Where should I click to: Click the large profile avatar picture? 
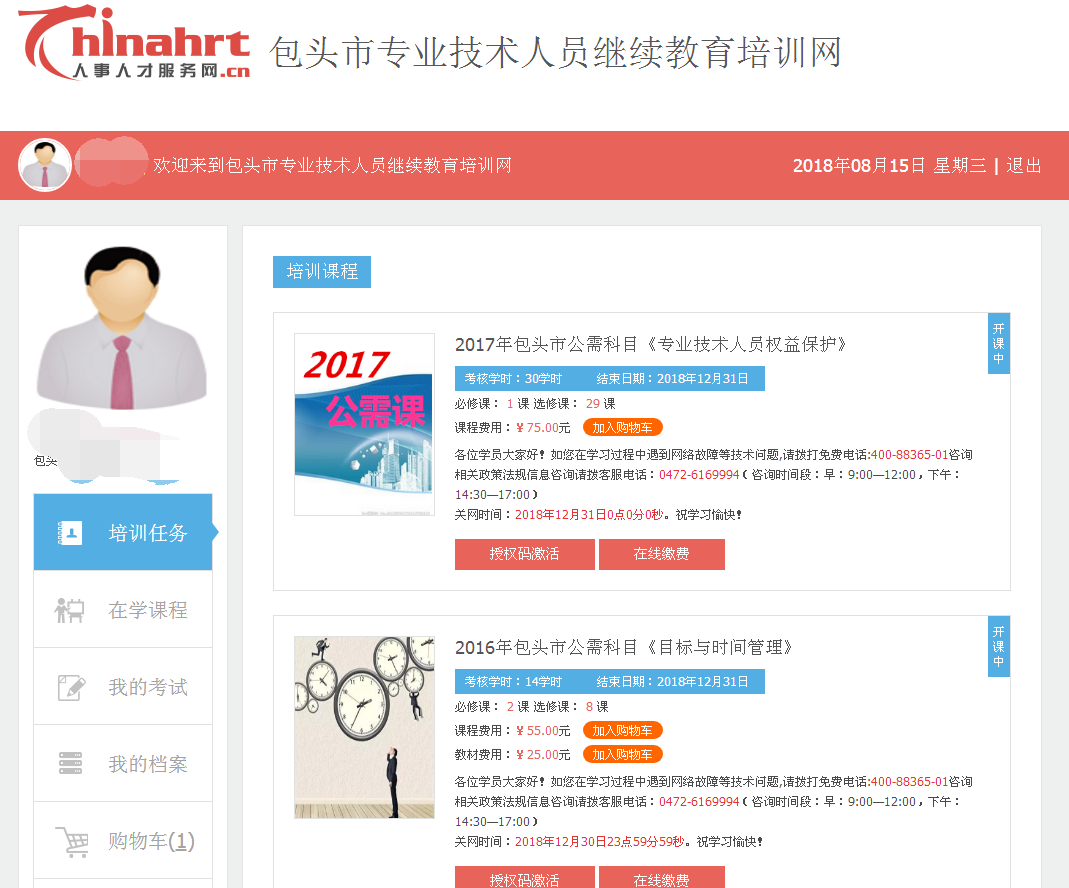tap(122, 328)
